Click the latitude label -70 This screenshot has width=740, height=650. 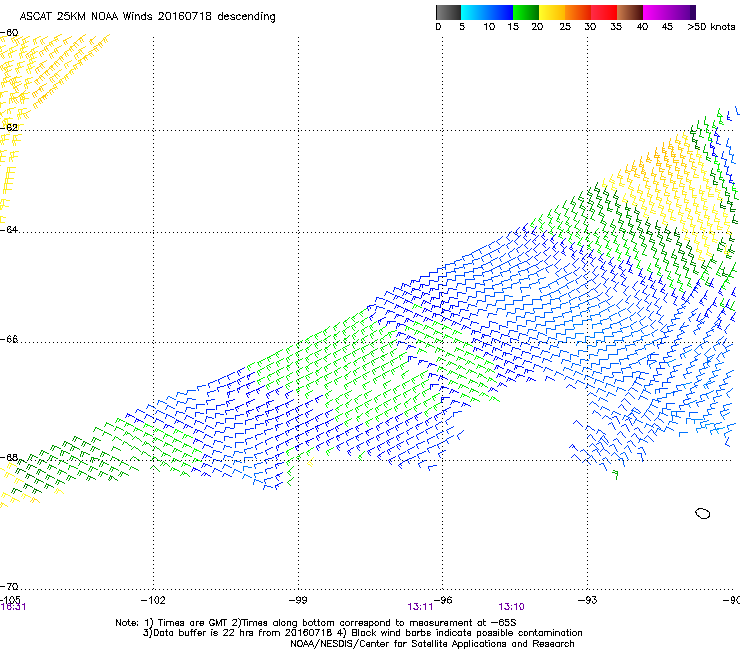[x=9, y=587]
